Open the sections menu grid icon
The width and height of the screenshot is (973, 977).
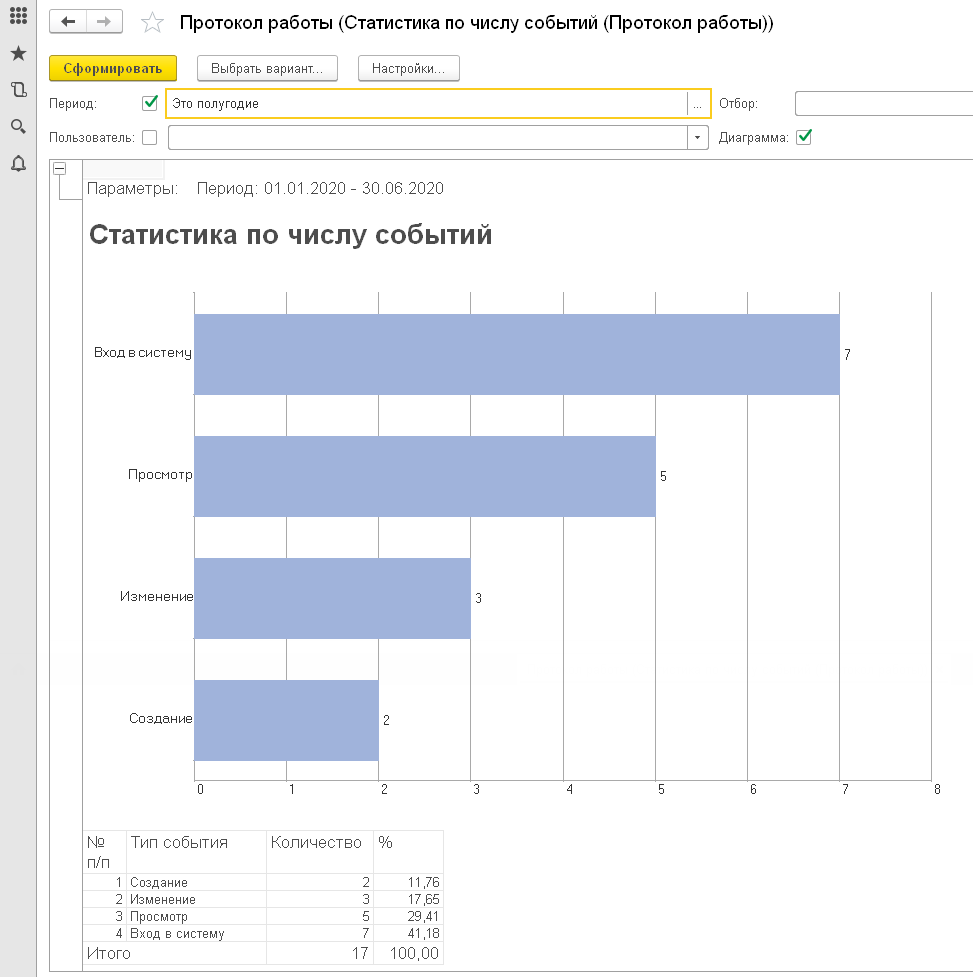click(18, 18)
